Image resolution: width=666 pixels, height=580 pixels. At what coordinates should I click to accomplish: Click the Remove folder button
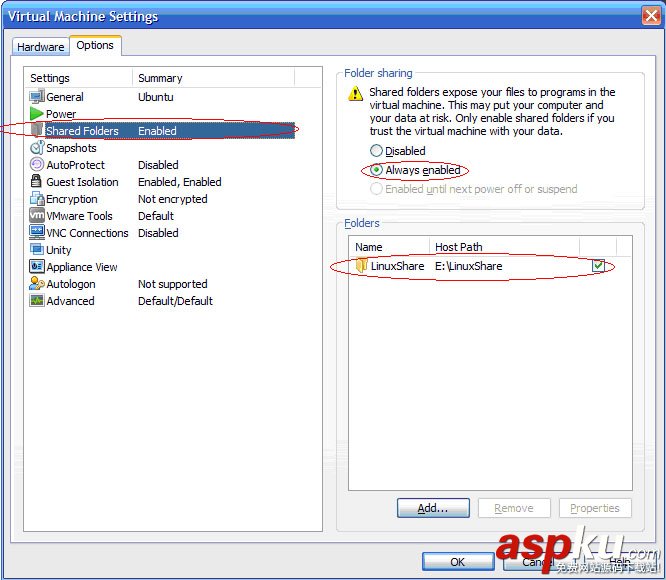pyautogui.click(x=514, y=508)
